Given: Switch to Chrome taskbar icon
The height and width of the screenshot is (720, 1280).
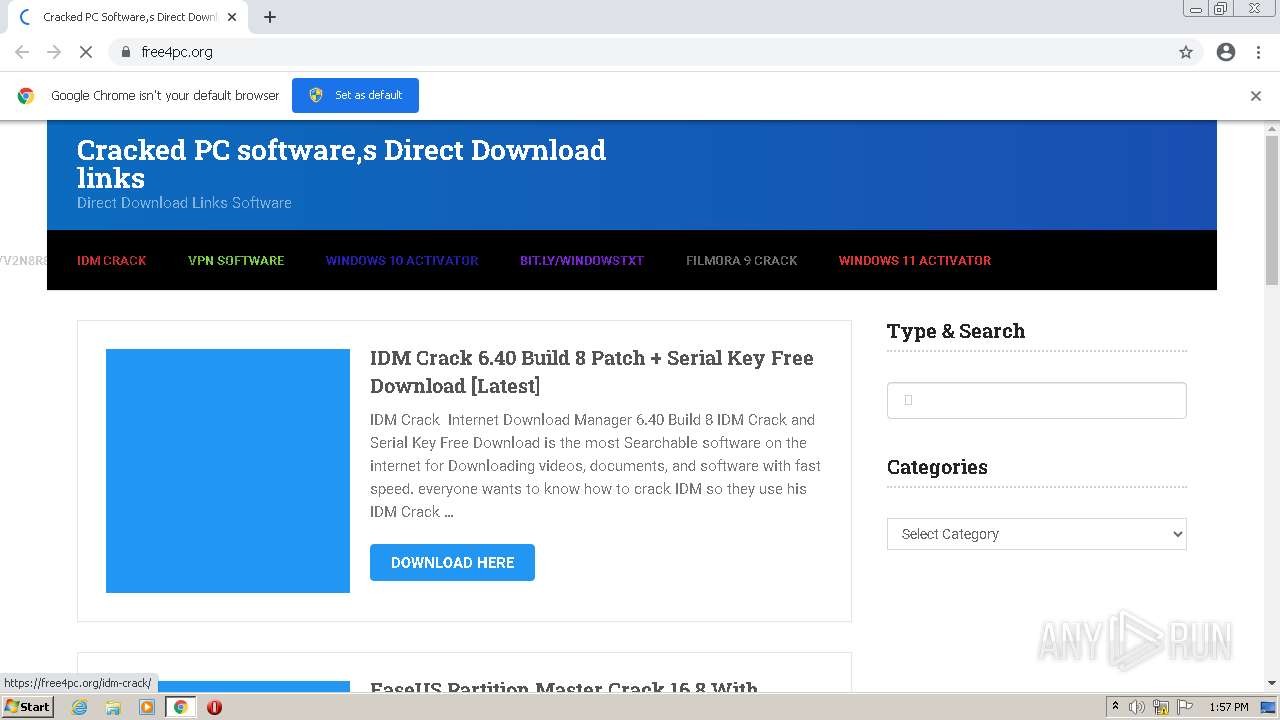Looking at the screenshot, I should [180, 707].
